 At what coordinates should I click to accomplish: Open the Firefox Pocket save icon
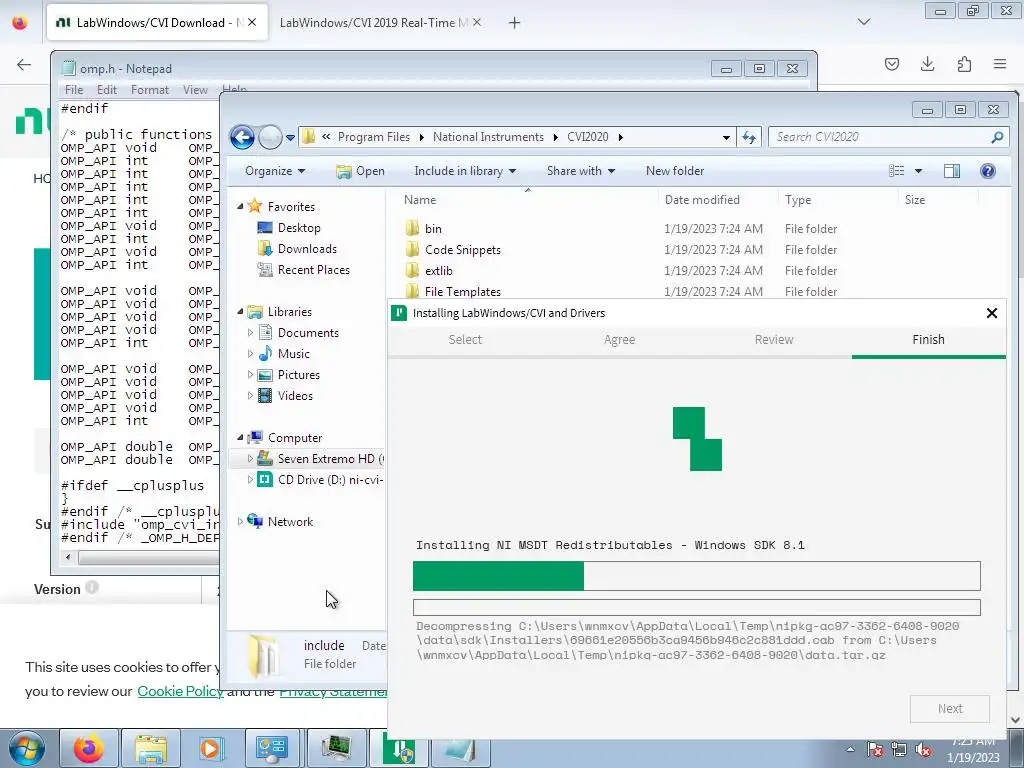[891, 64]
